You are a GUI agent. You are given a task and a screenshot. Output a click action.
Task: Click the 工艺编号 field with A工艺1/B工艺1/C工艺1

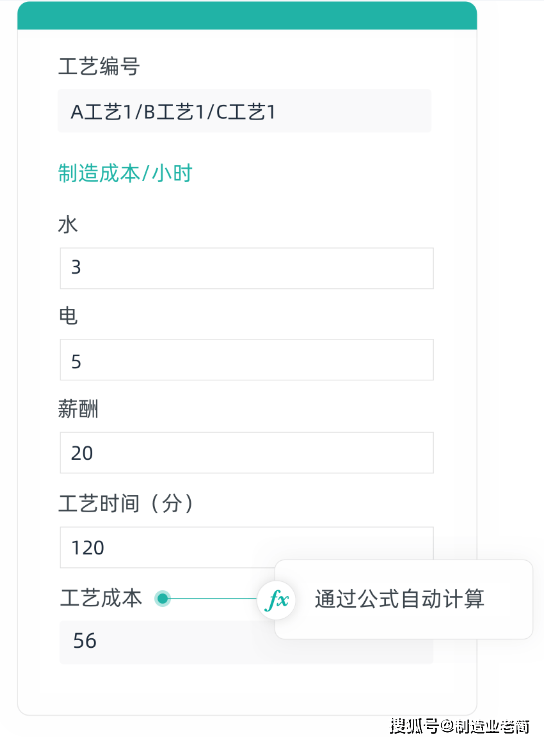[245, 111]
